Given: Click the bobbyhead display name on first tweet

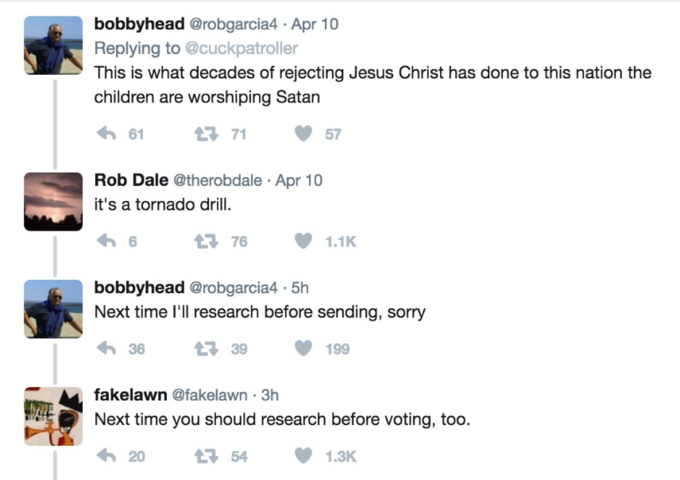Looking at the screenshot, I should tap(139, 24).
